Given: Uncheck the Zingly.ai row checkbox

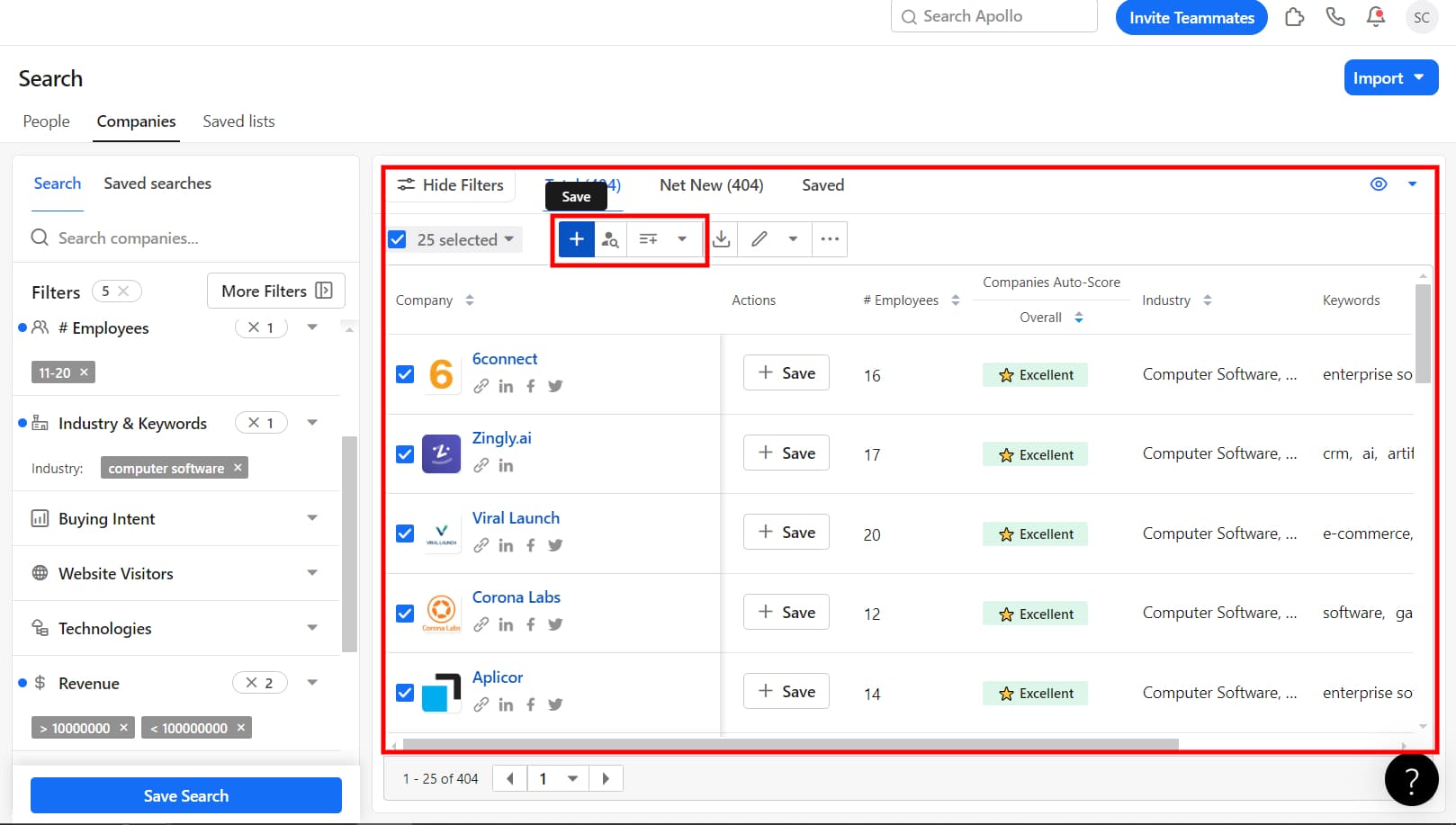Looking at the screenshot, I should coord(404,454).
